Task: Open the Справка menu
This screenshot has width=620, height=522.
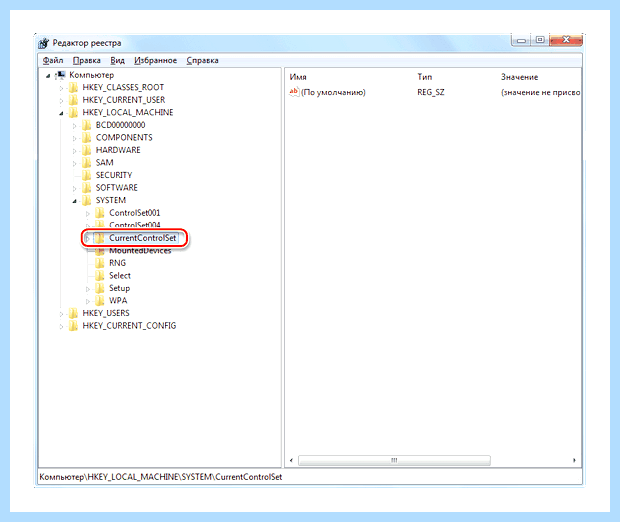Action: click(202, 61)
